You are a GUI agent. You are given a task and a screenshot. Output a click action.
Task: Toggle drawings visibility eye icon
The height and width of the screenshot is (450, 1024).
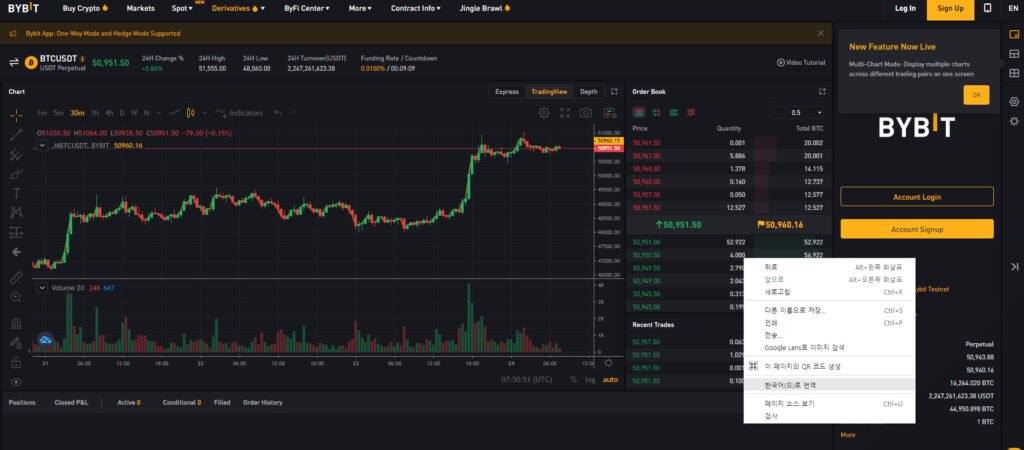coord(16,382)
